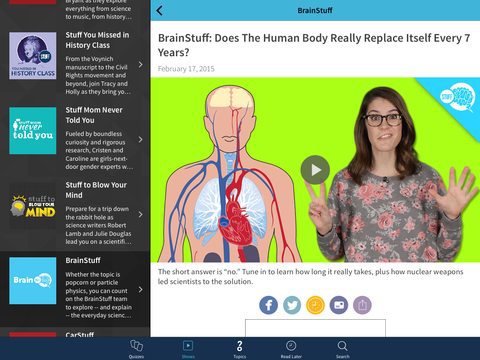Expand Stuff Mom Never Told You chevron
The height and width of the screenshot is (360, 480).
(x=140, y=139)
